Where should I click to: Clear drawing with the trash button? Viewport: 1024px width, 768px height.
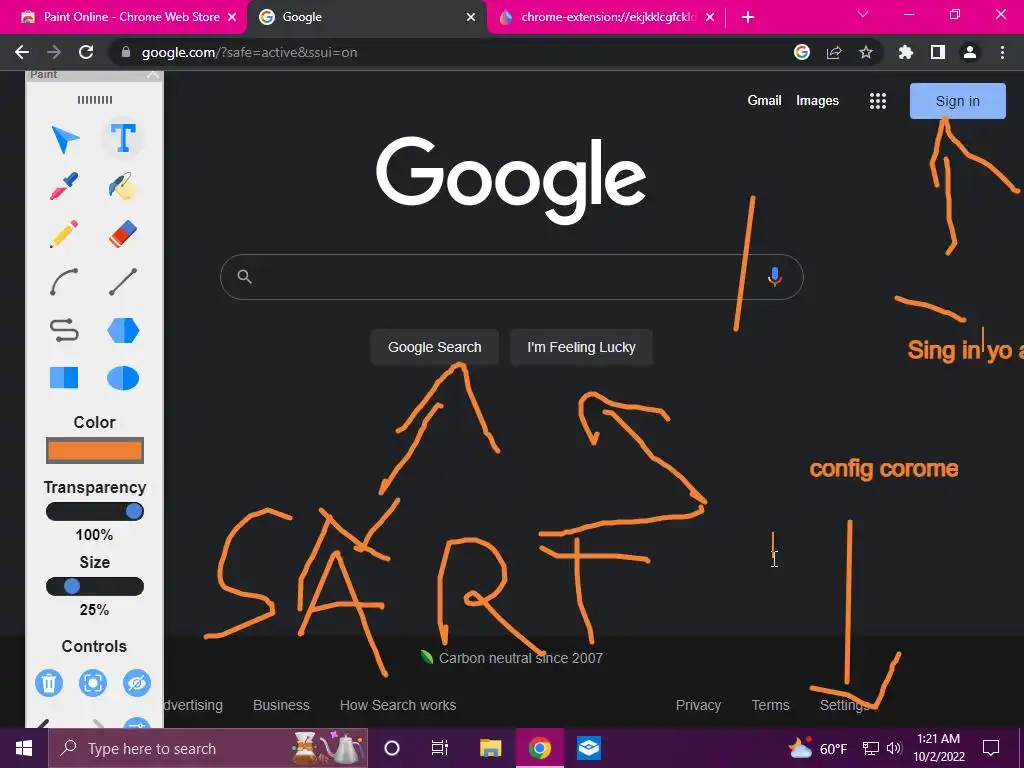tap(49, 683)
